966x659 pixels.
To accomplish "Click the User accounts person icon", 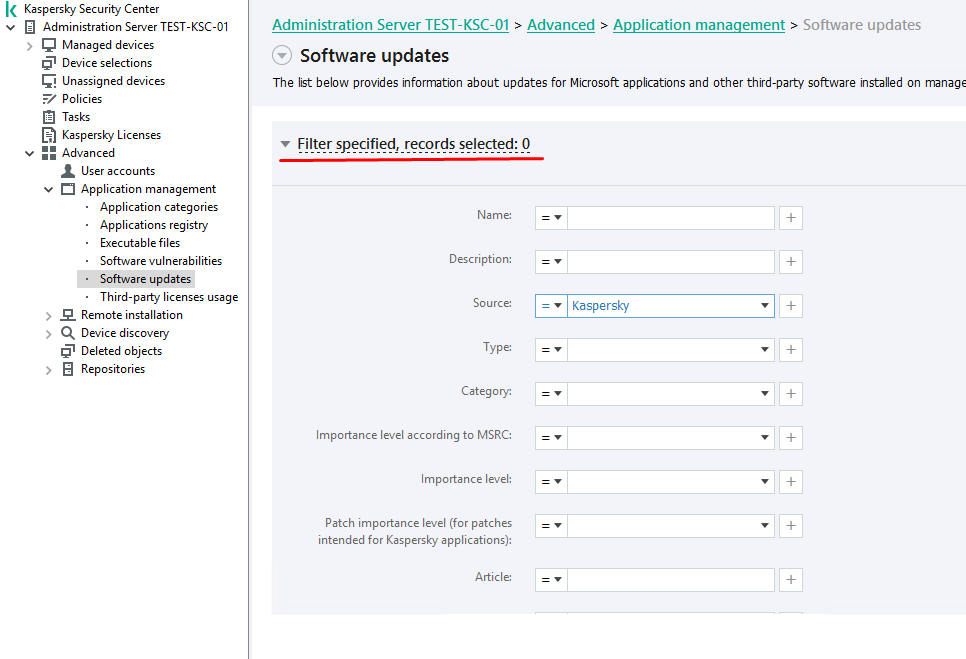I will coord(68,171).
